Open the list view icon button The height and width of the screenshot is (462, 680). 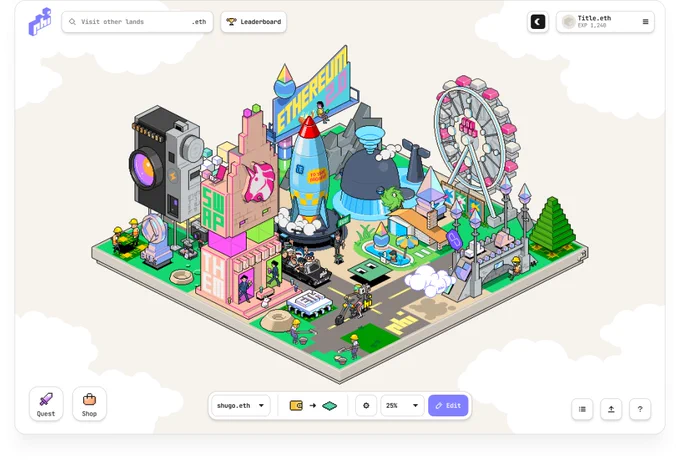582,409
